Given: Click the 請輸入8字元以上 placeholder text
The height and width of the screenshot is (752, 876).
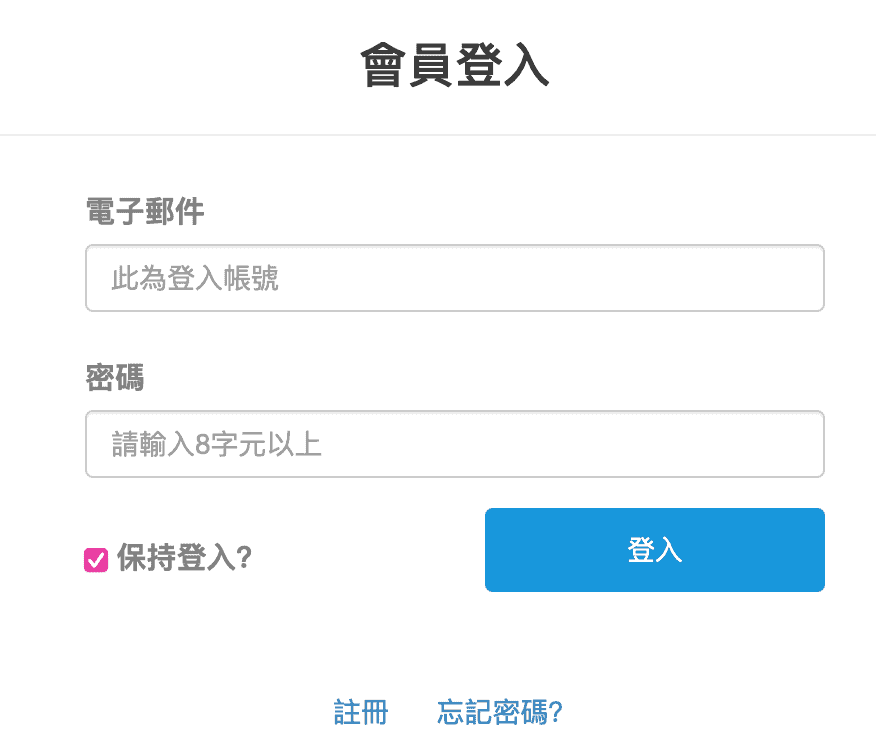Looking at the screenshot, I should point(216,444).
